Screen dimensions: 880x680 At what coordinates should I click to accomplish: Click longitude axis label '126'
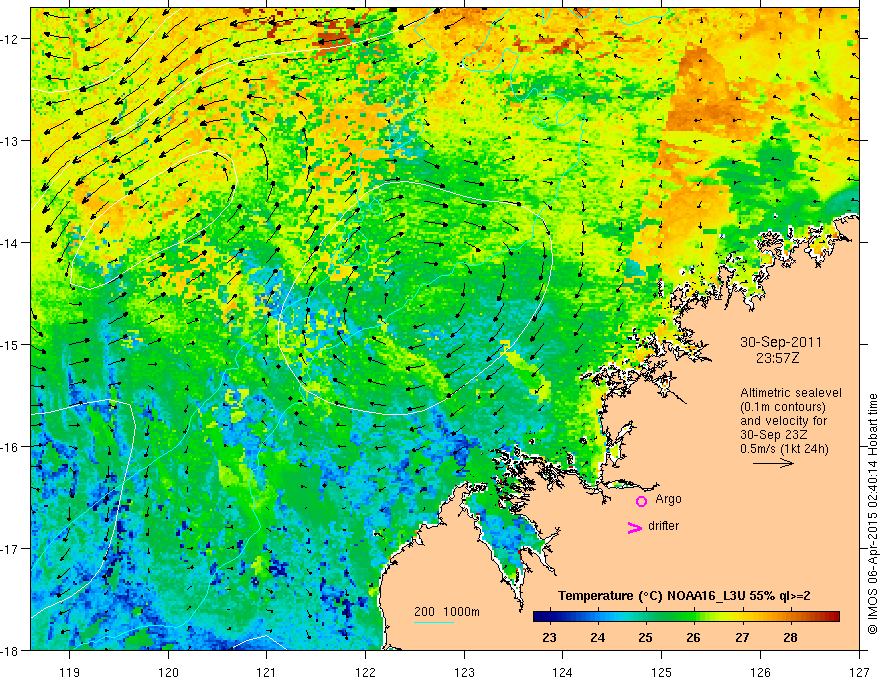760,672
